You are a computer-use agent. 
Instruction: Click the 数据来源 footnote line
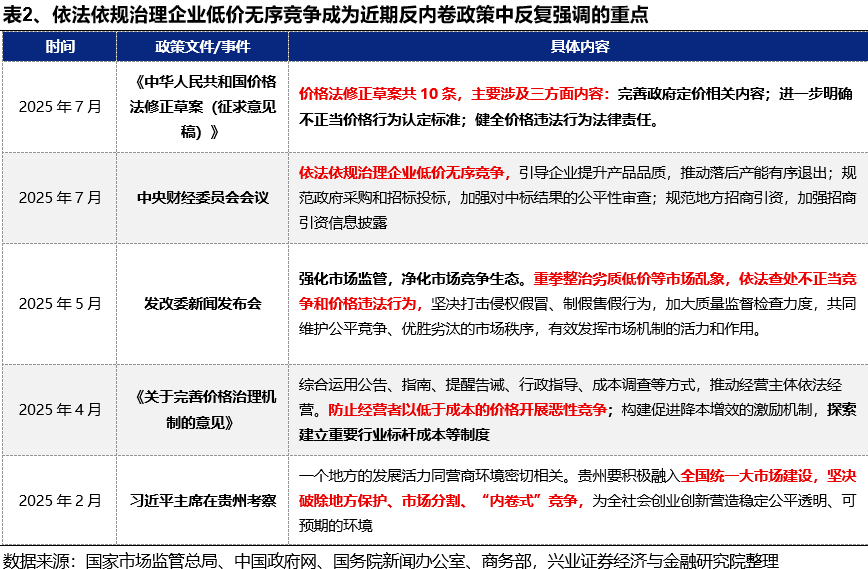coord(391,560)
